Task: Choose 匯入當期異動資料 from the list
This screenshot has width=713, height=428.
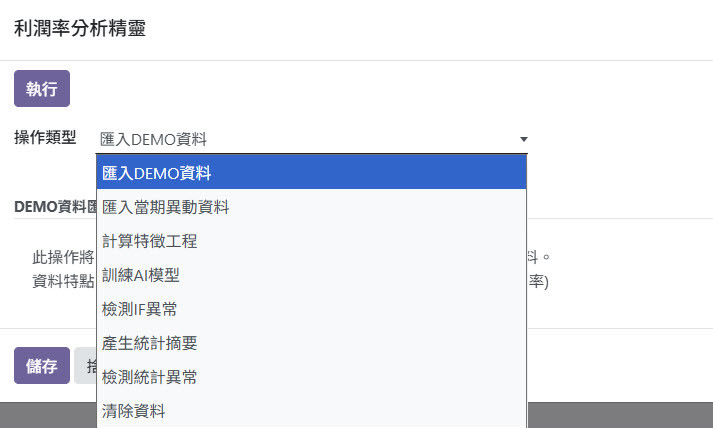Action: click(x=311, y=207)
